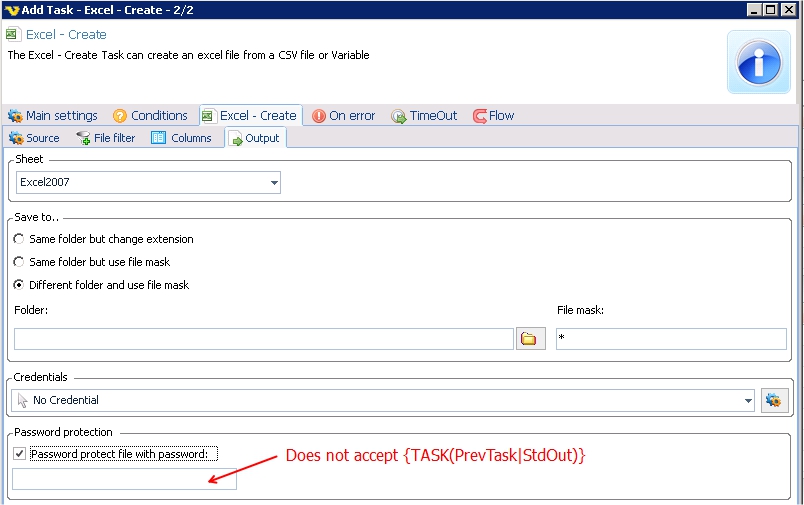Select Different folder and use file mask

19,285
